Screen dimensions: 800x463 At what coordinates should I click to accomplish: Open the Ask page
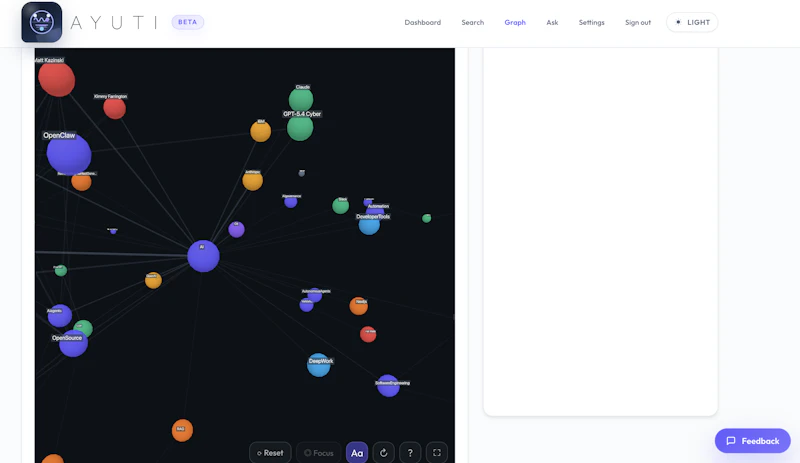(x=552, y=22)
